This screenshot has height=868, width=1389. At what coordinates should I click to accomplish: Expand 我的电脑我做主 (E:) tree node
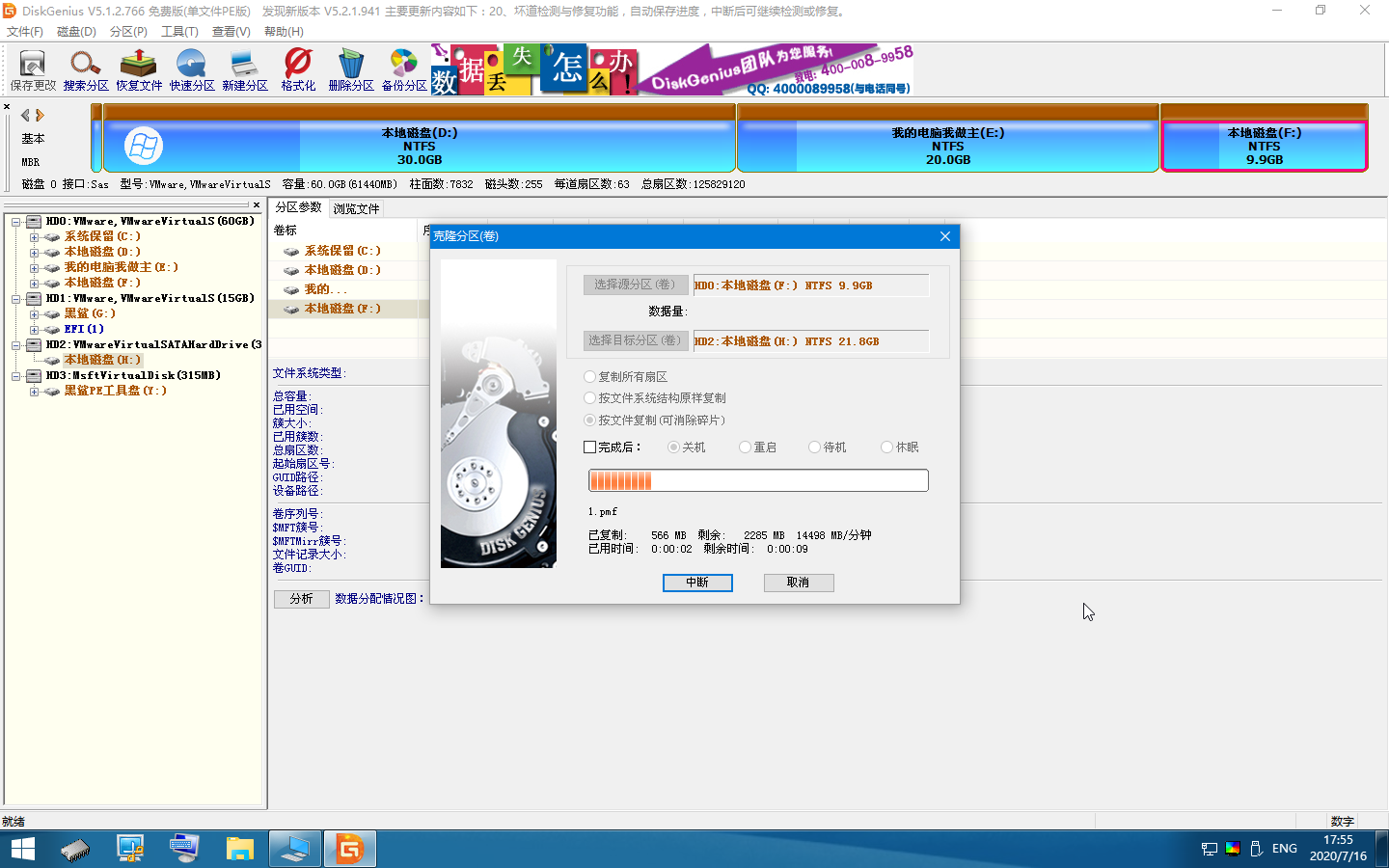pos(34,268)
